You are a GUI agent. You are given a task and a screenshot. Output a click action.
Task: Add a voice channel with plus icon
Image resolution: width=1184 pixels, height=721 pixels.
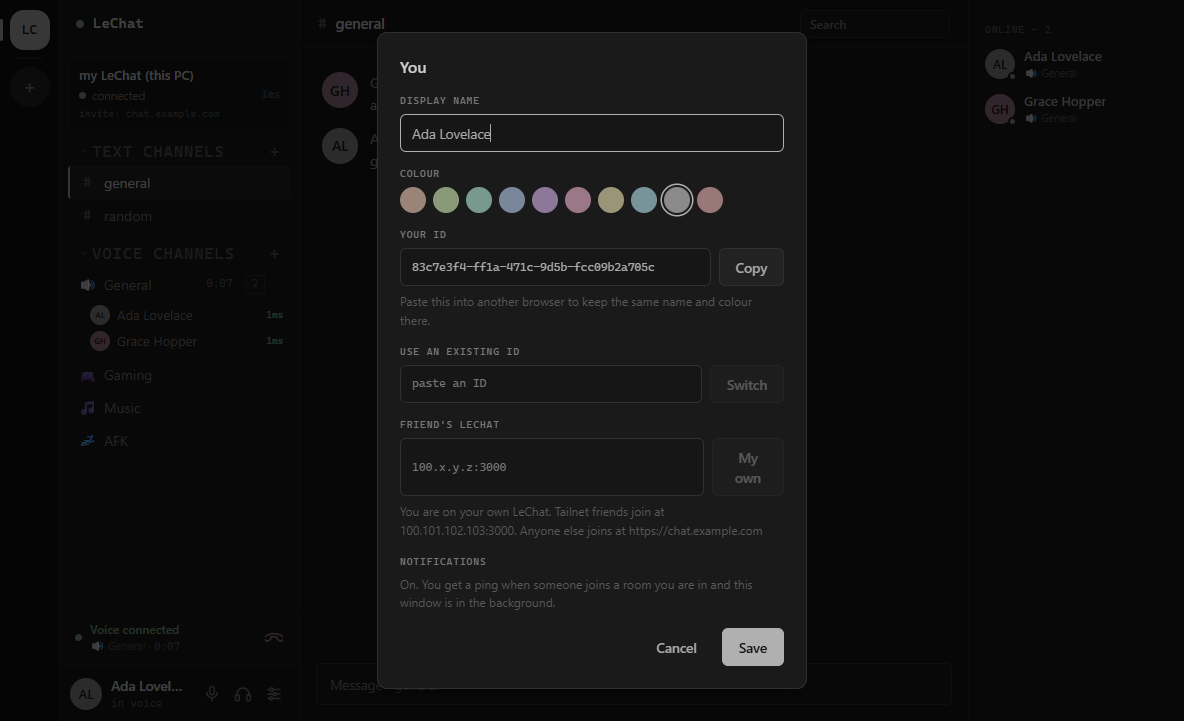(x=274, y=254)
